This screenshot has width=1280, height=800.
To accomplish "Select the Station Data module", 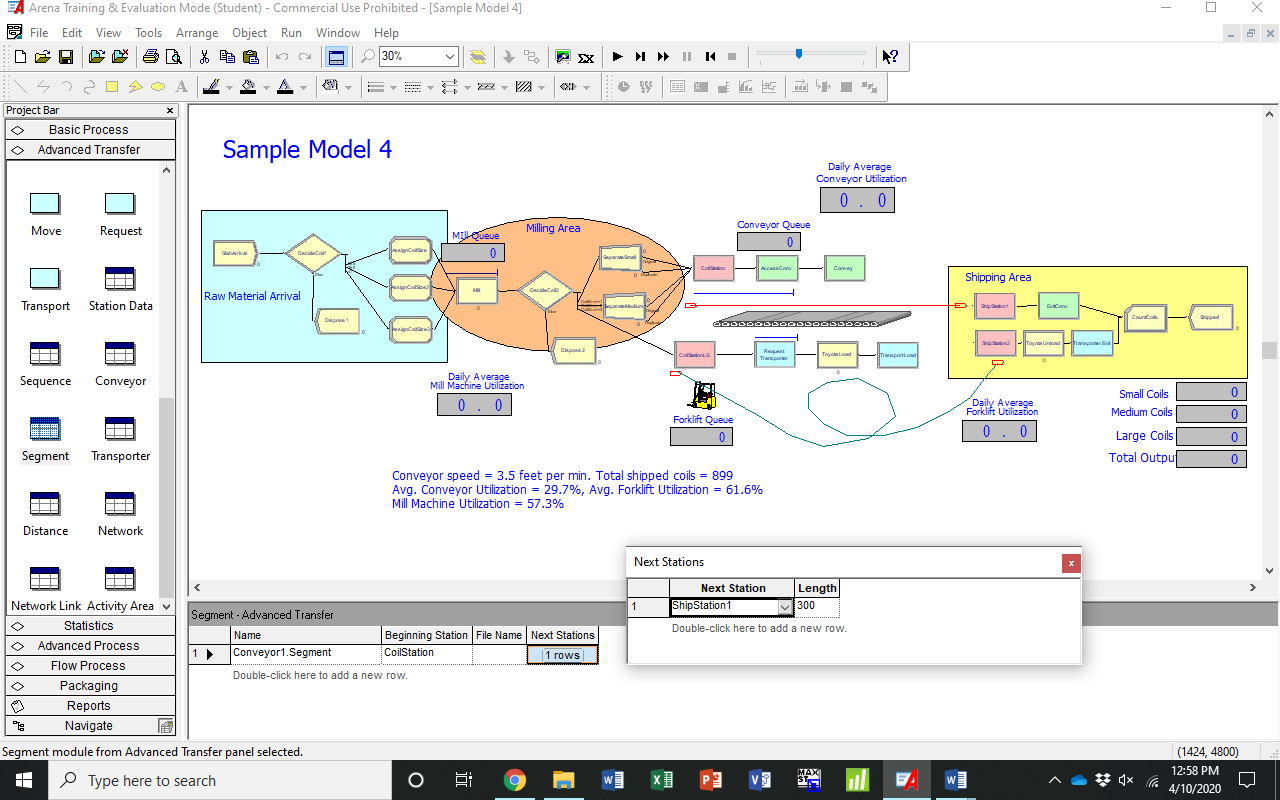I will point(120,279).
